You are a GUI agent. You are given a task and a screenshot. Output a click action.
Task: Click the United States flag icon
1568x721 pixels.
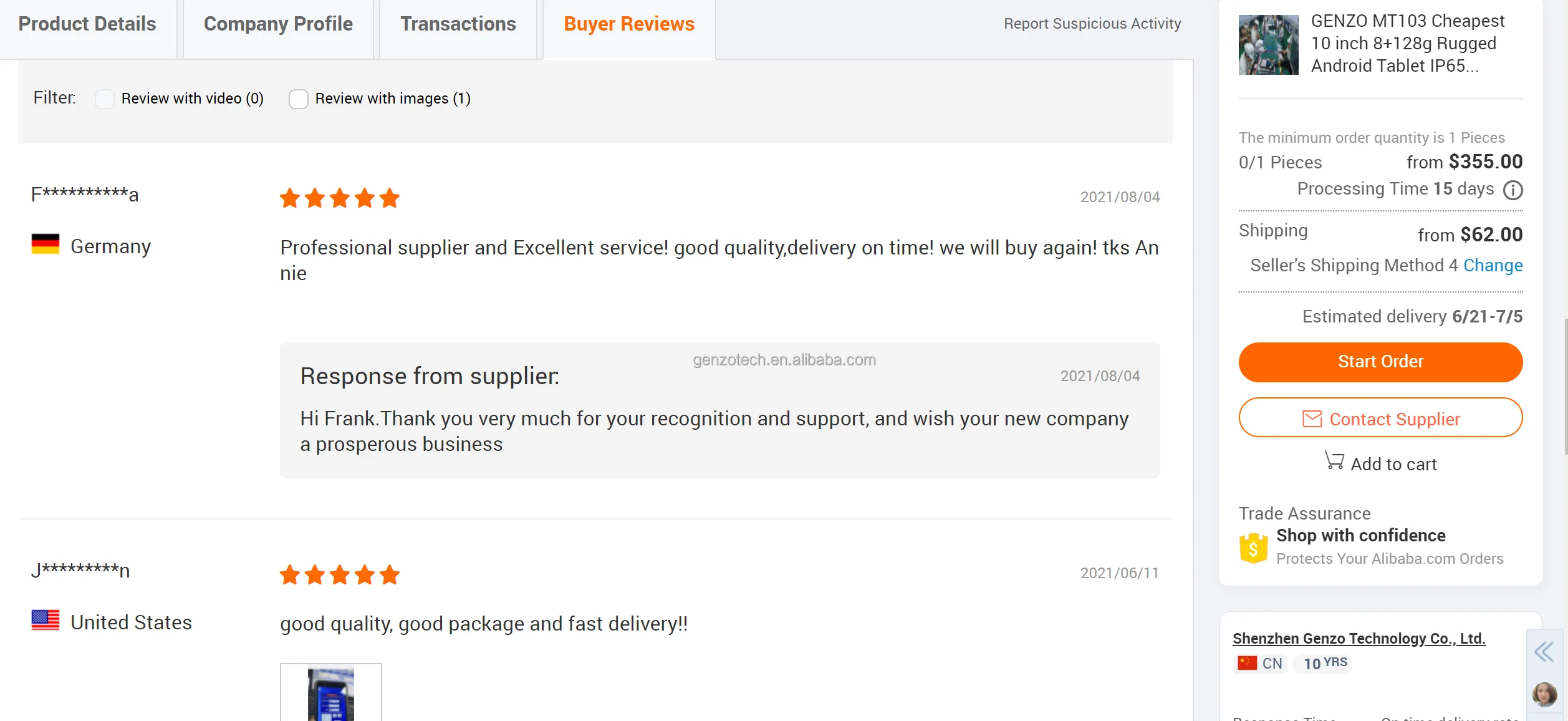coord(46,621)
